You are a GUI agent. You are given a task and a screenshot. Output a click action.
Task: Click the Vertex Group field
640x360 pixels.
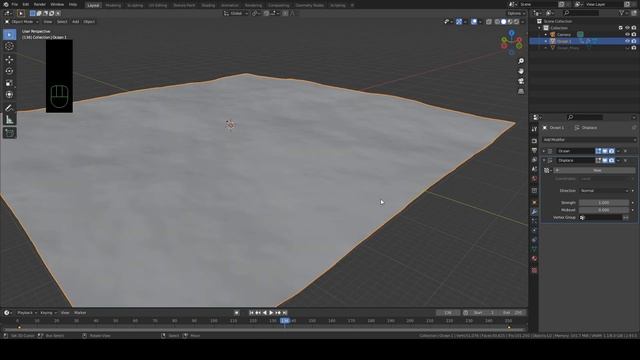[x=600, y=218]
